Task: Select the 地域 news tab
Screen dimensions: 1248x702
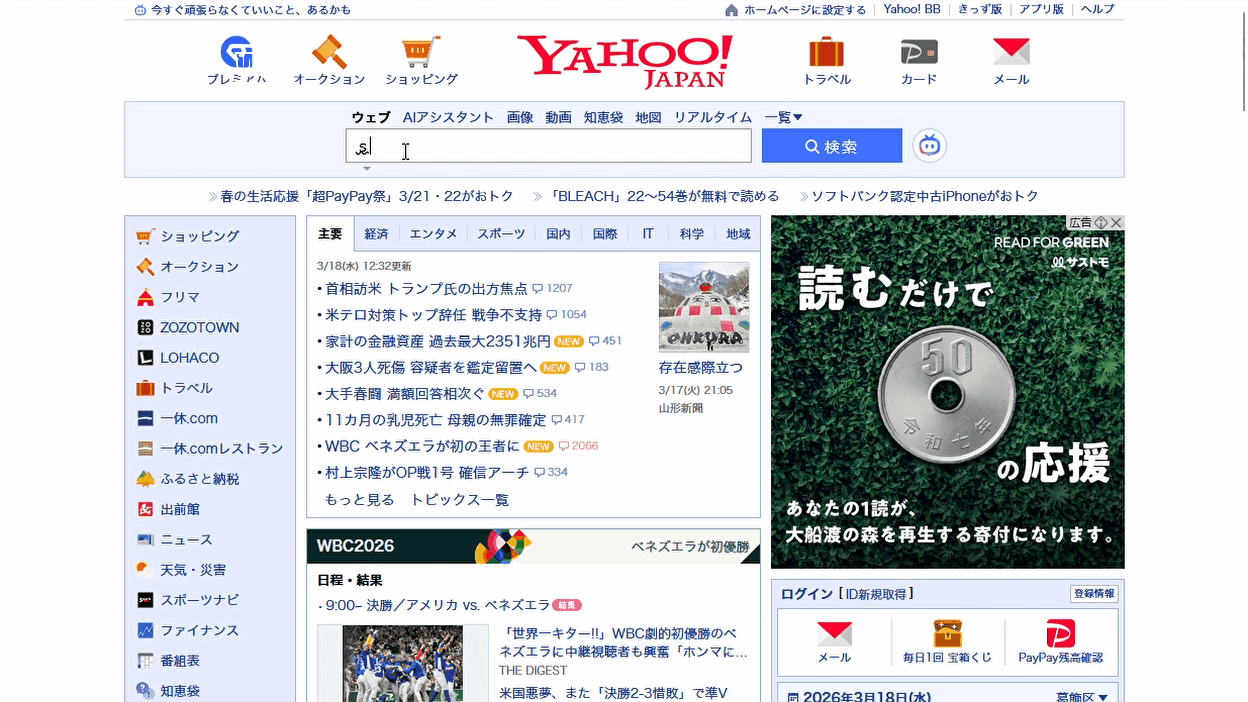Action: [738, 234]
